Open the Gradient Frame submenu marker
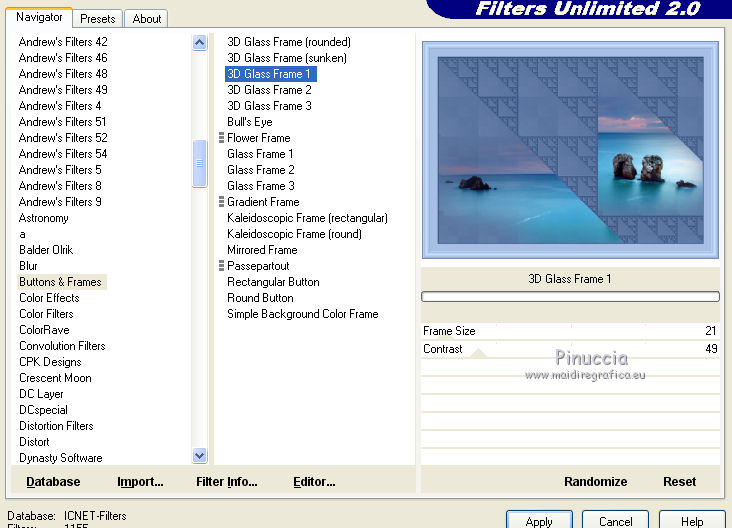Image resolution: width=732 pixels, height=528 pixels. 221,202
